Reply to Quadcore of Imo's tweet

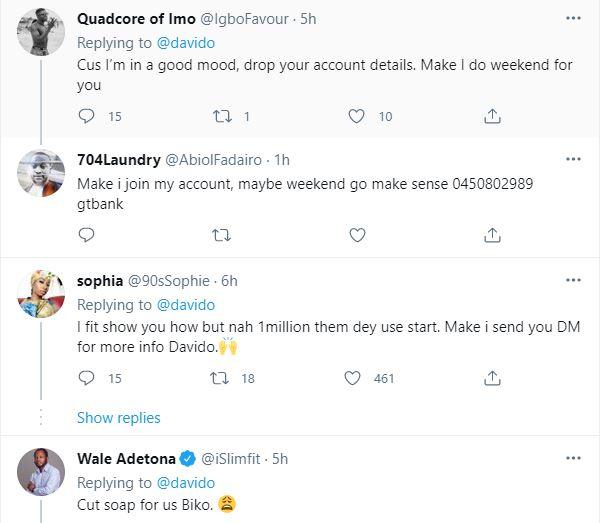coord(86,117)
